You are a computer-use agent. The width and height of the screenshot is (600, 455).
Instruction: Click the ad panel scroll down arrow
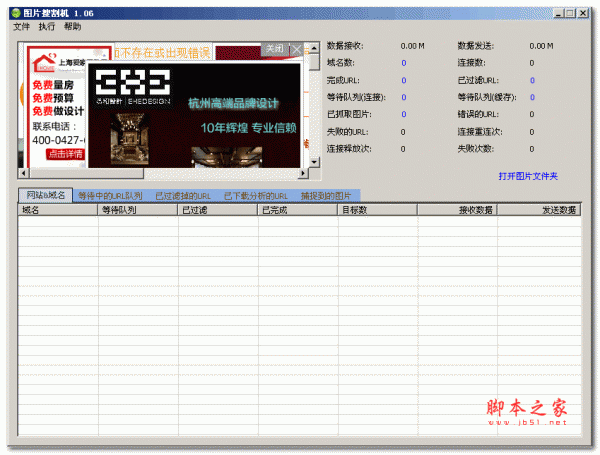tap(314, 162)
